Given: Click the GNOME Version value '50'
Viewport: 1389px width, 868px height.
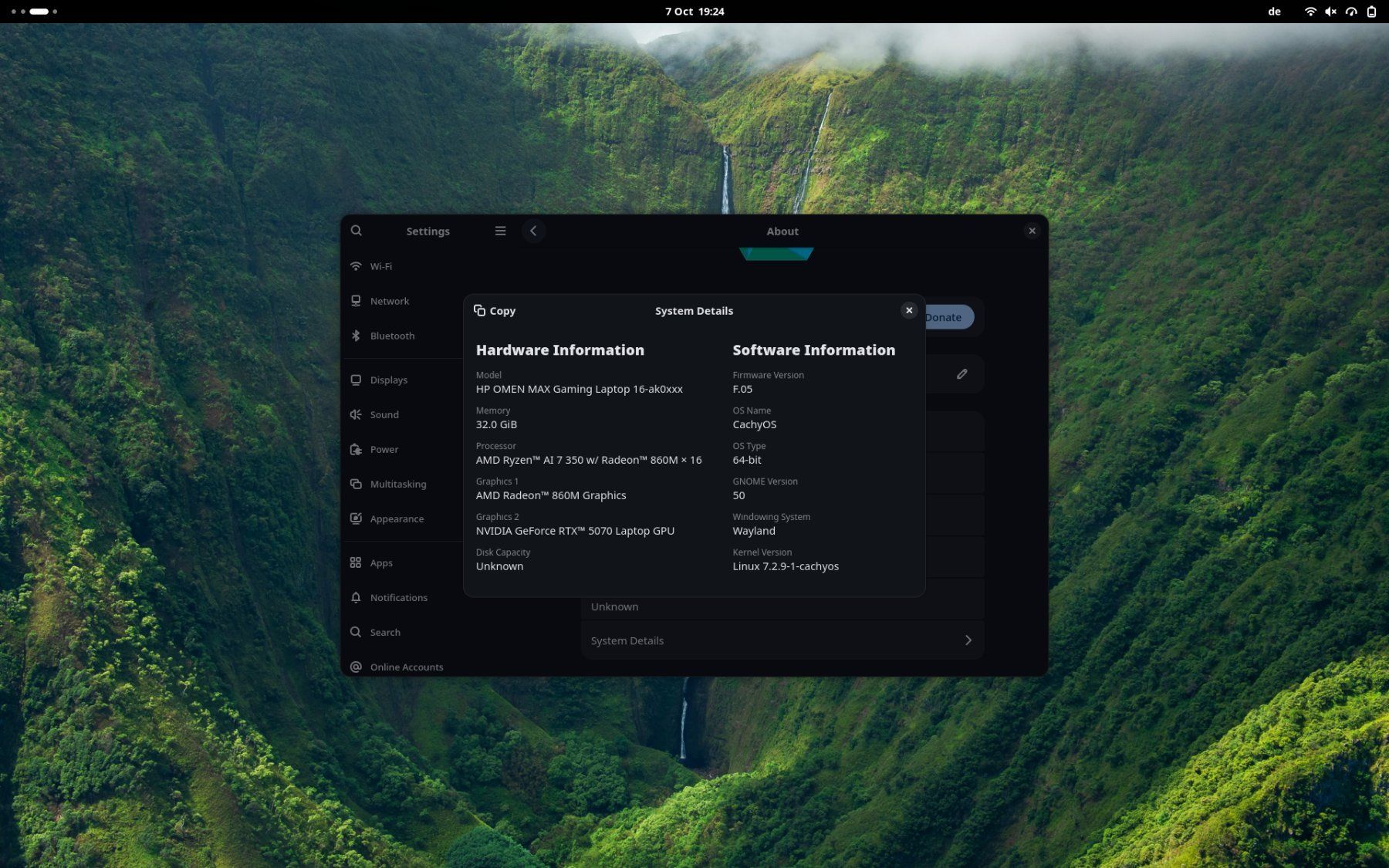Looking at the screenshot, I should (x=738, y=495).
